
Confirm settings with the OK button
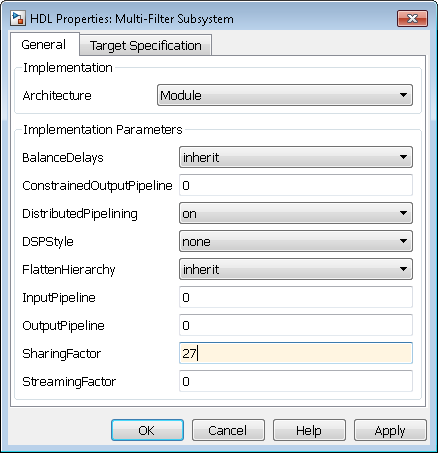(147, 430)
